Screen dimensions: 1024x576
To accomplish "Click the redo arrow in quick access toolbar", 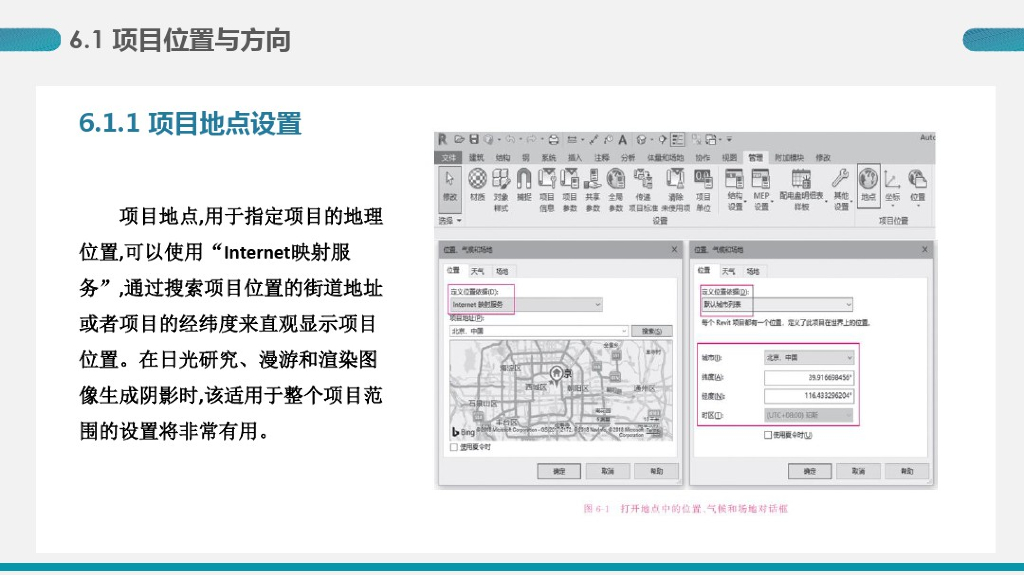I will (531, 139).
